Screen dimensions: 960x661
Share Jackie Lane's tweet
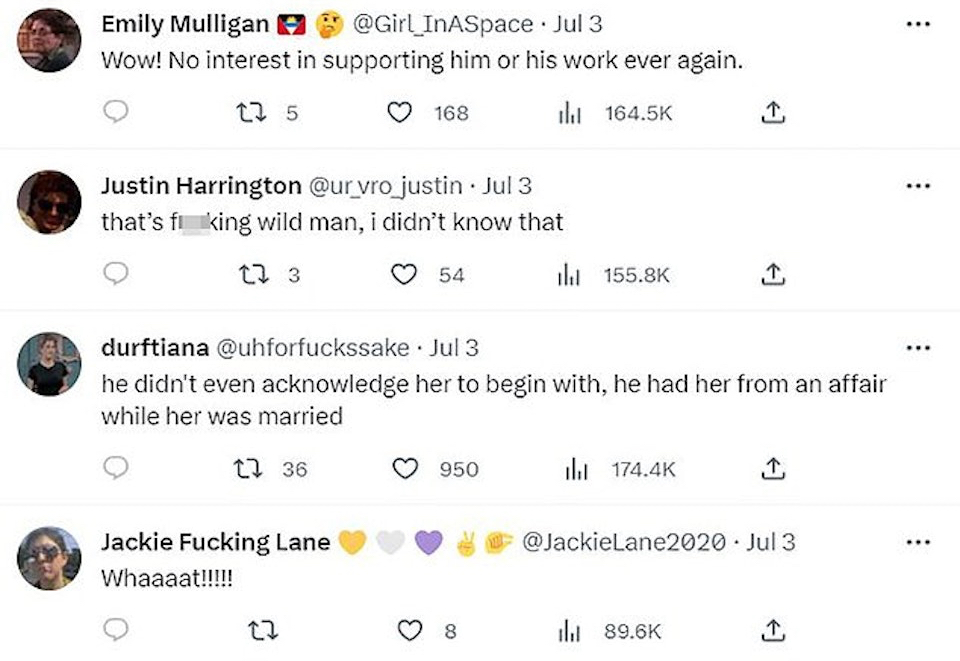point(771,630)
